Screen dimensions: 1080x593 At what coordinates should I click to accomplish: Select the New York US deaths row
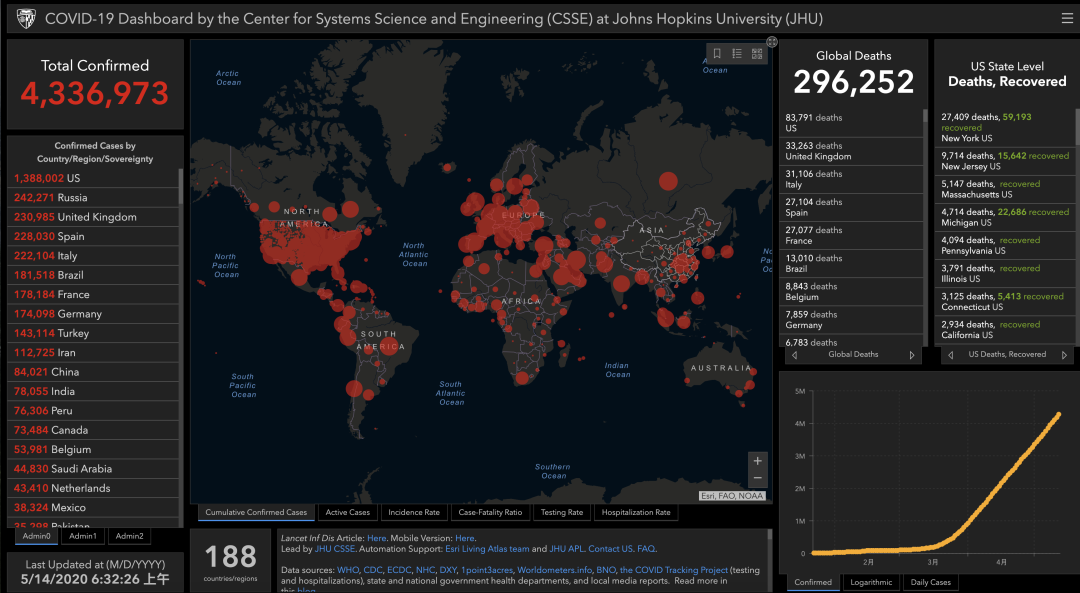click(x=1005, y=127)
